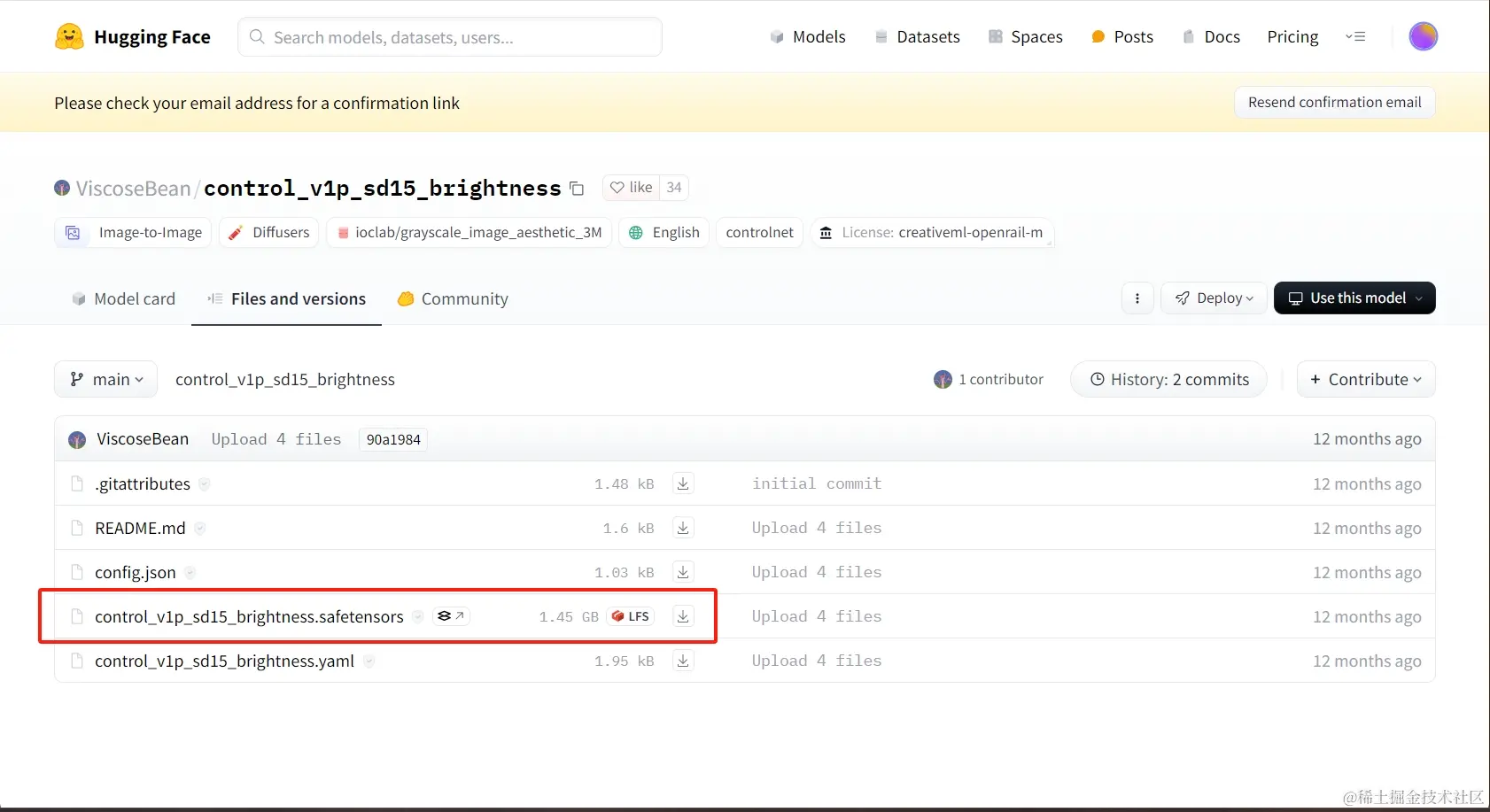Screen dimensions: 1490x812
Task: Open the ioclab/grayscale_image_aesthetic_3M dataset tag
Action: [469, 232]
